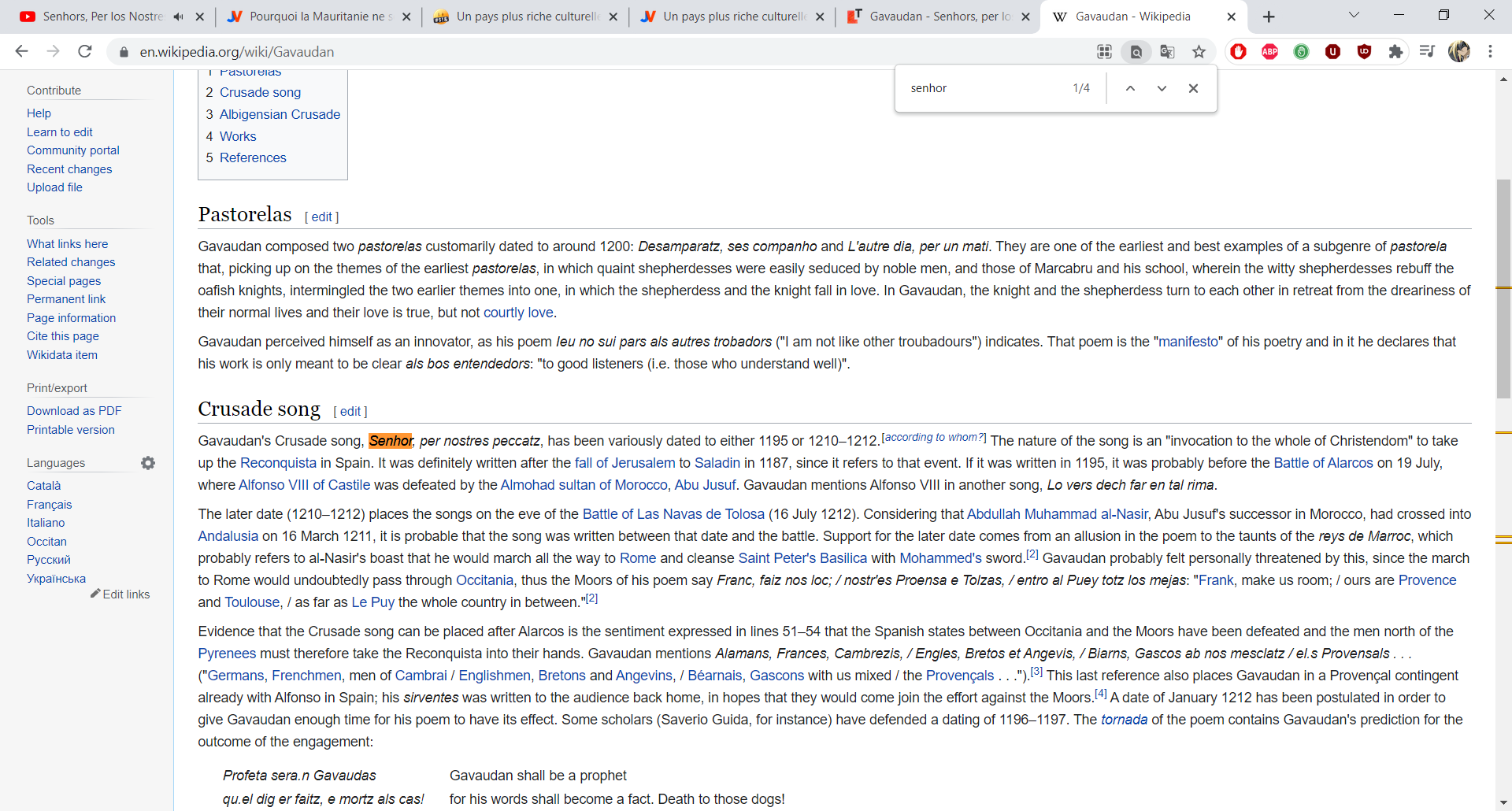Viewport: 1512px width, 811px height.
Task: Open the Battle of Las Navas de Tolosa link
Action: click(x=673, y=514)
